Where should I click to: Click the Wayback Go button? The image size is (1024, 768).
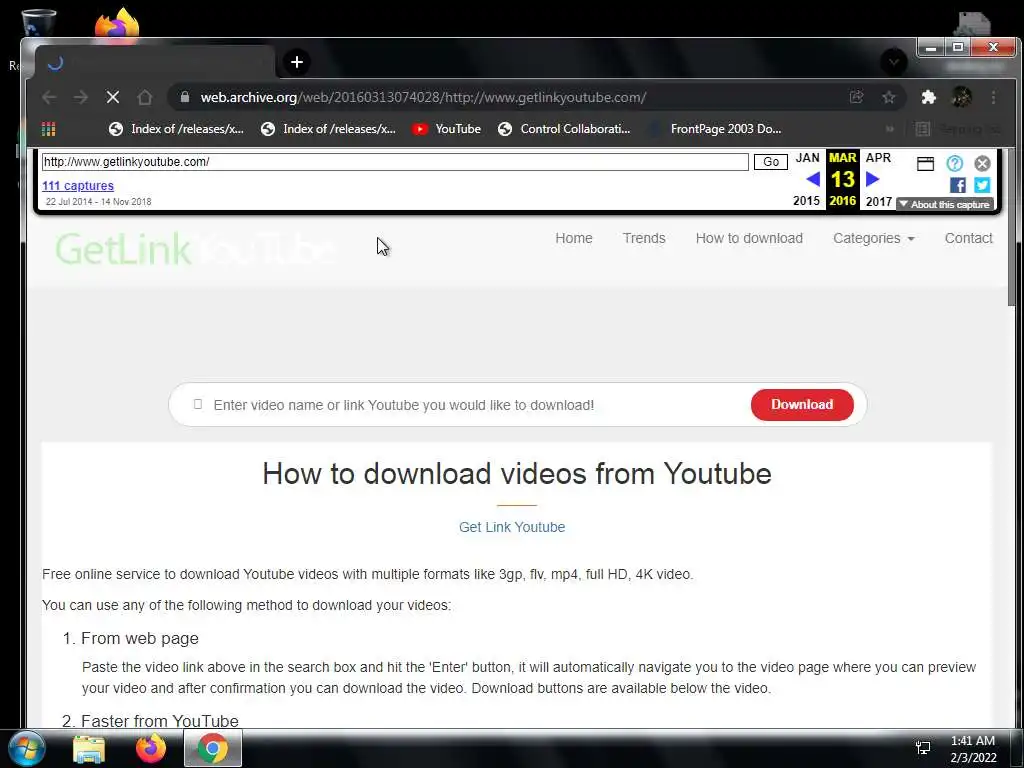click(x=771, y=162)
